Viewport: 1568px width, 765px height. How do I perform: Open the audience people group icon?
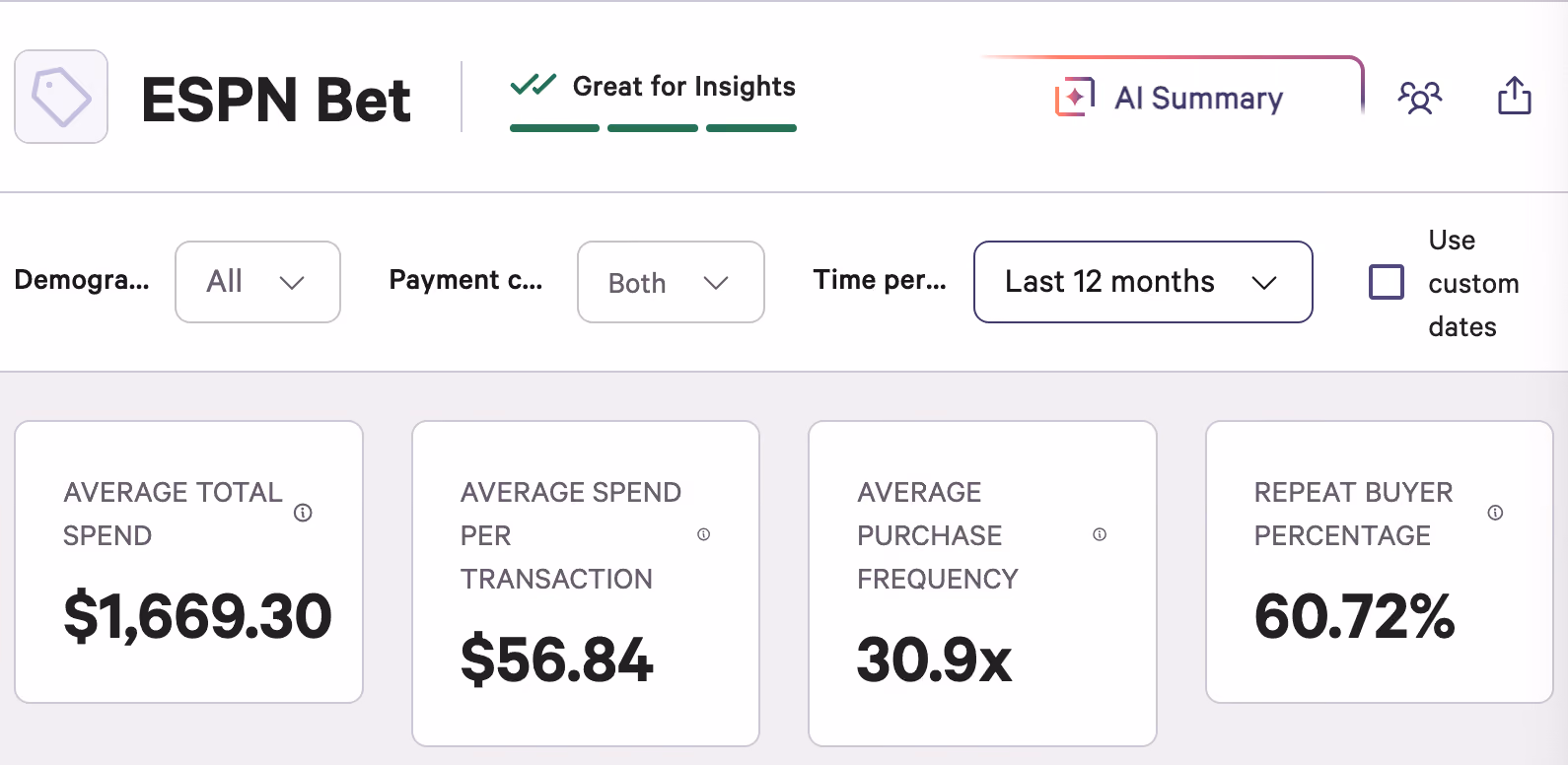point(1420,97)
